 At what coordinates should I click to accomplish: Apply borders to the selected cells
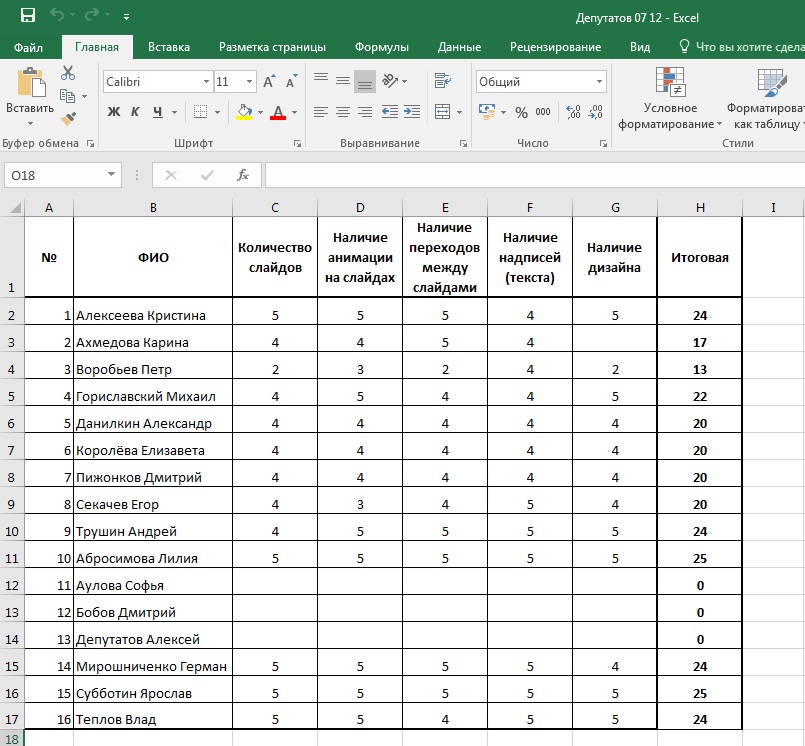[200, 112]
